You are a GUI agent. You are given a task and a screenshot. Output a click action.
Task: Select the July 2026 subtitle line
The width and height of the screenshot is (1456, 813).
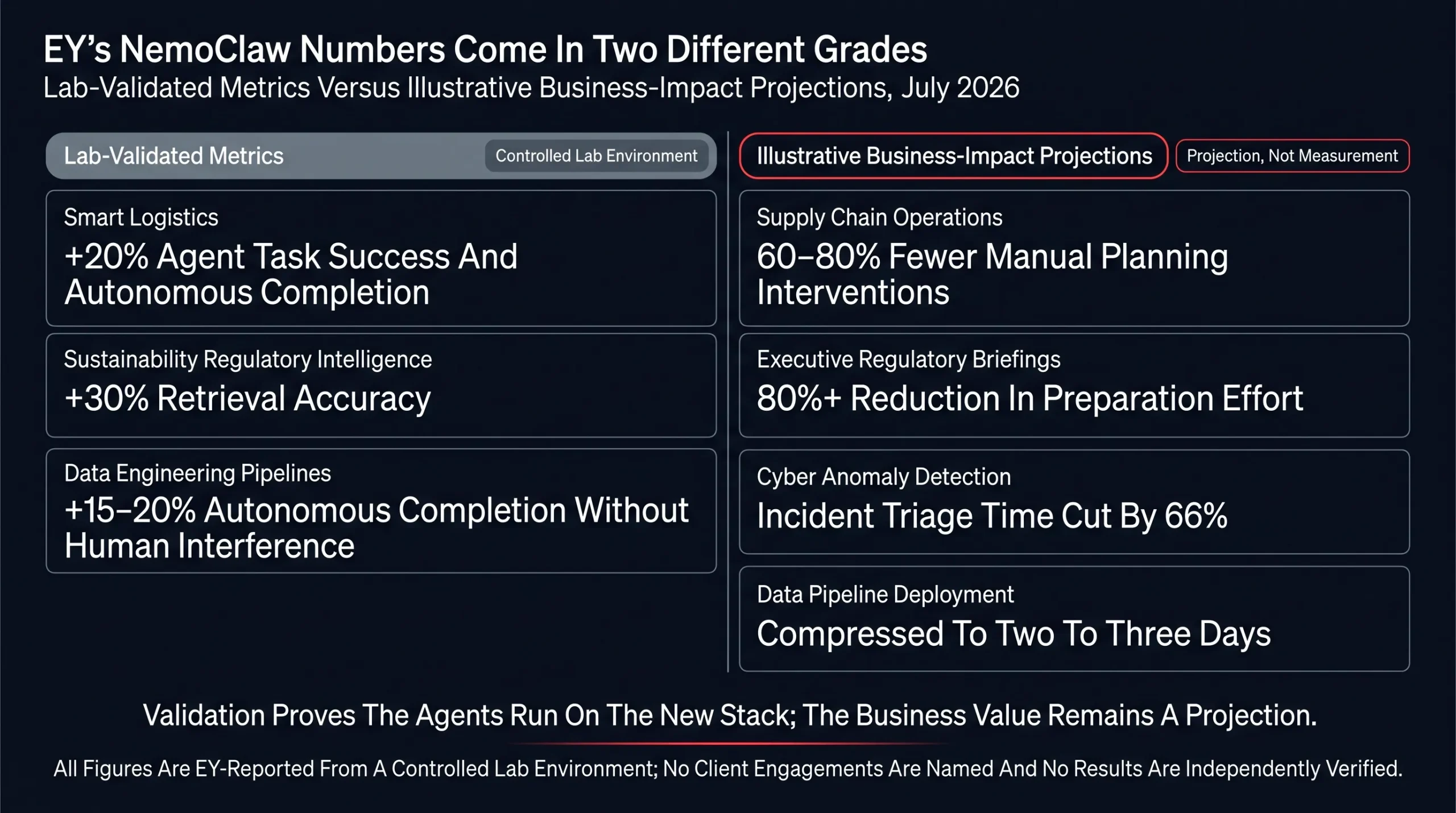point(531,88)
